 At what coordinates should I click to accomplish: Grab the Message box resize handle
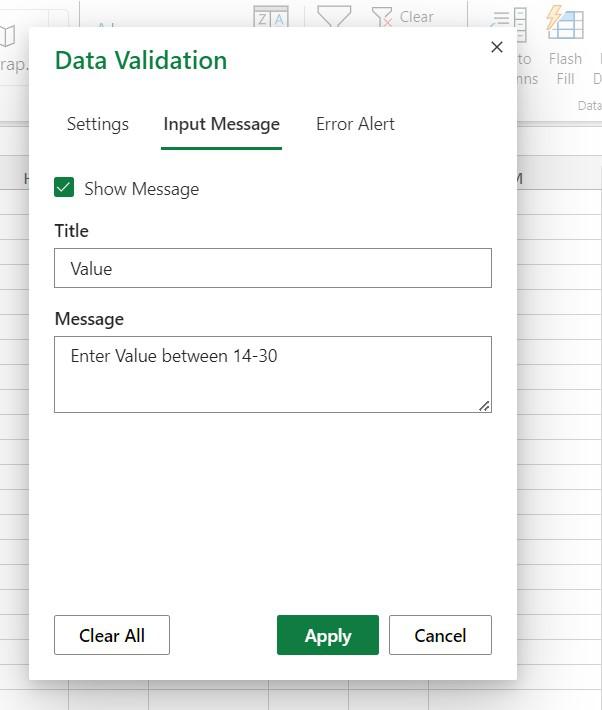484,406
